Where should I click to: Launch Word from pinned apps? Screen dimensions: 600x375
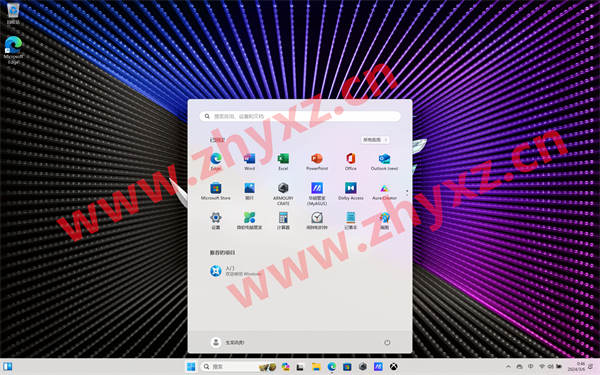[249, 161]
